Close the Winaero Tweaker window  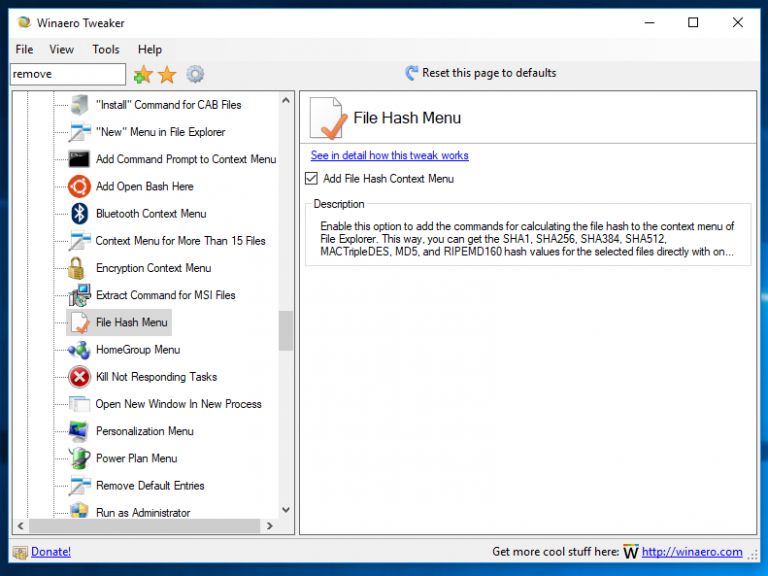[738, 23]
